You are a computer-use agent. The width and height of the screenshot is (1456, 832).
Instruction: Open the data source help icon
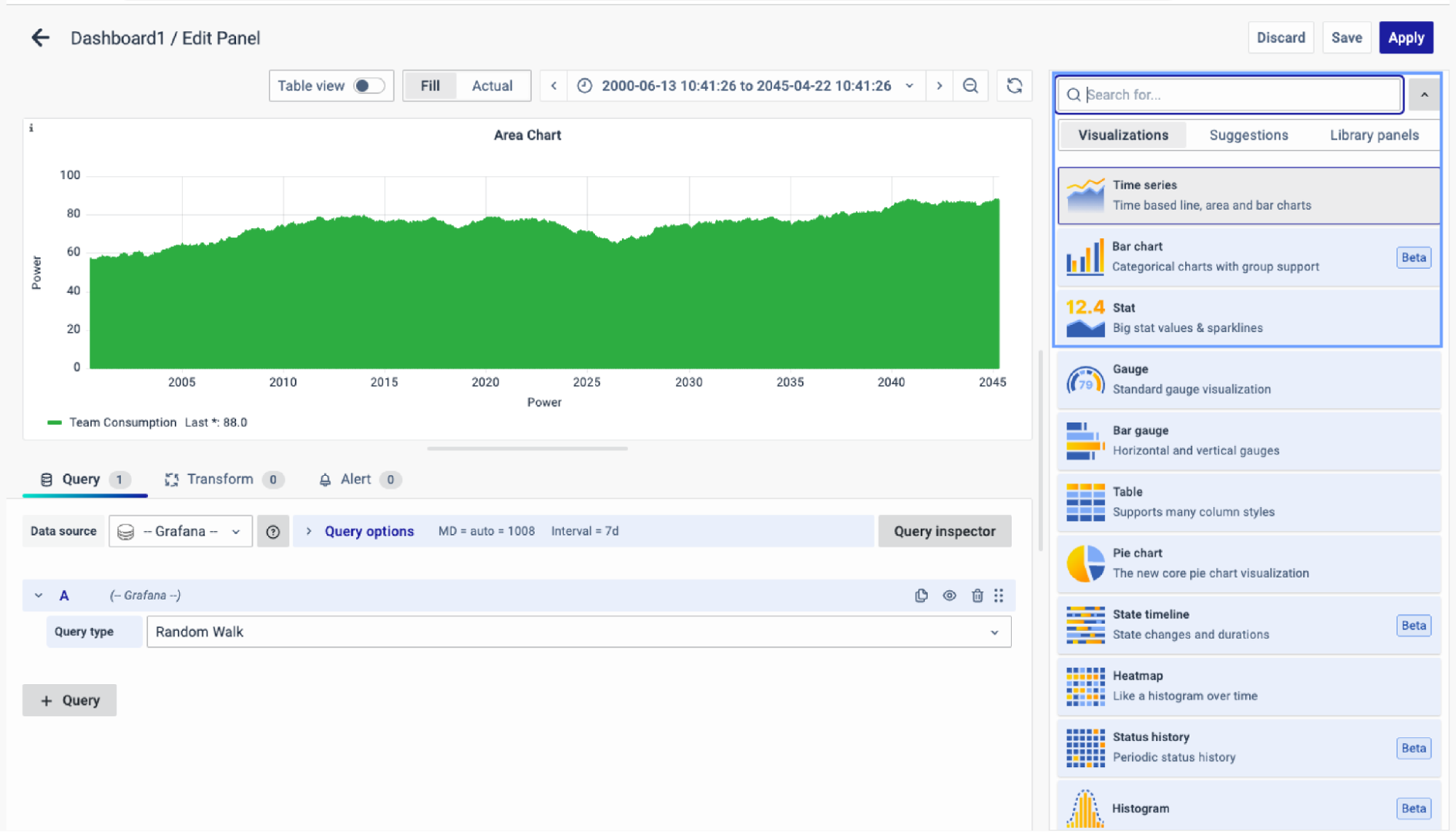click(x=273, y=532)
